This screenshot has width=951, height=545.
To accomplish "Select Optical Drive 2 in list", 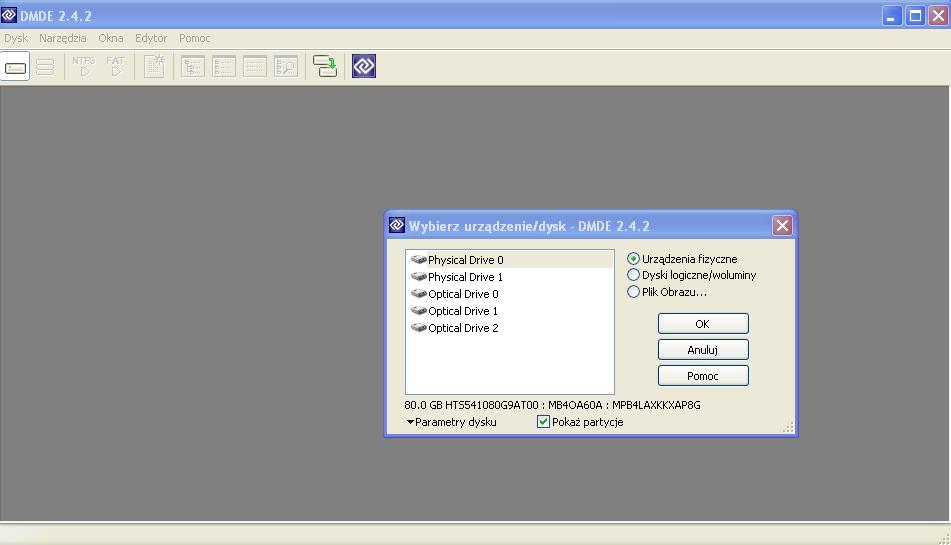I will tap(509, 328).
